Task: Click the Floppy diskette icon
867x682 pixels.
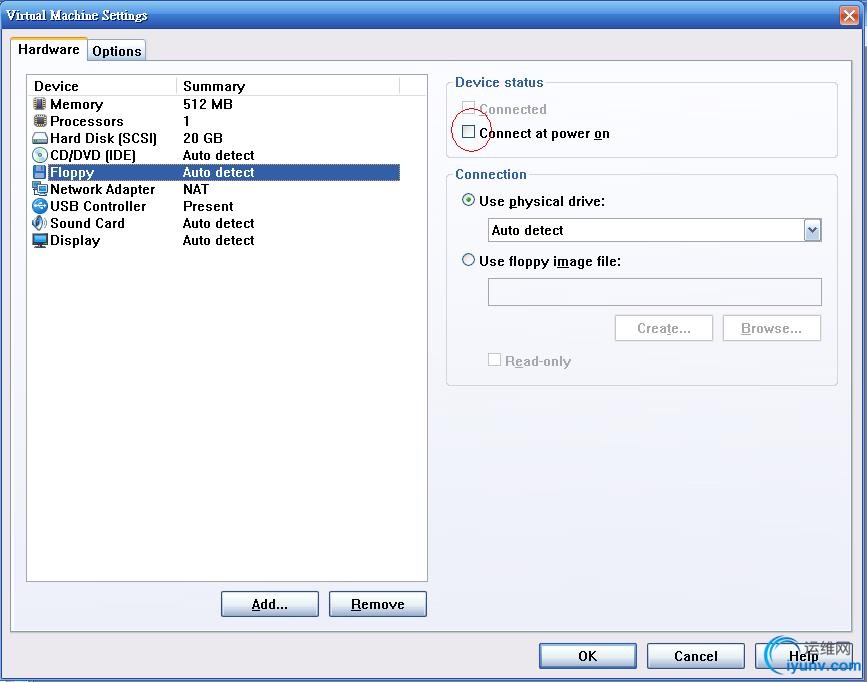Action: pyautogui.click(x=39, y=172)
